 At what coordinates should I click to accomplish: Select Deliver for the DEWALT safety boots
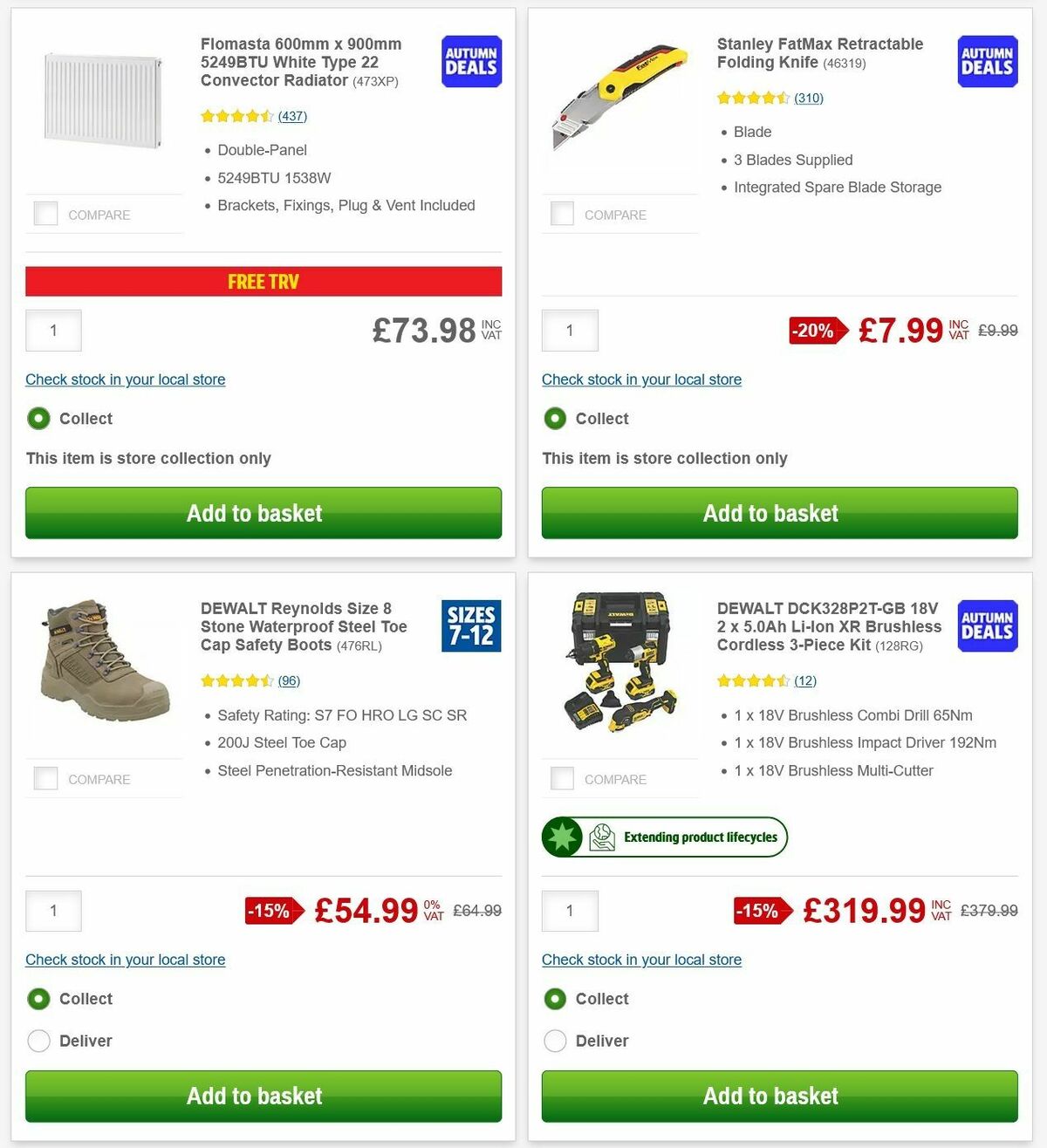pos(38,1041)
